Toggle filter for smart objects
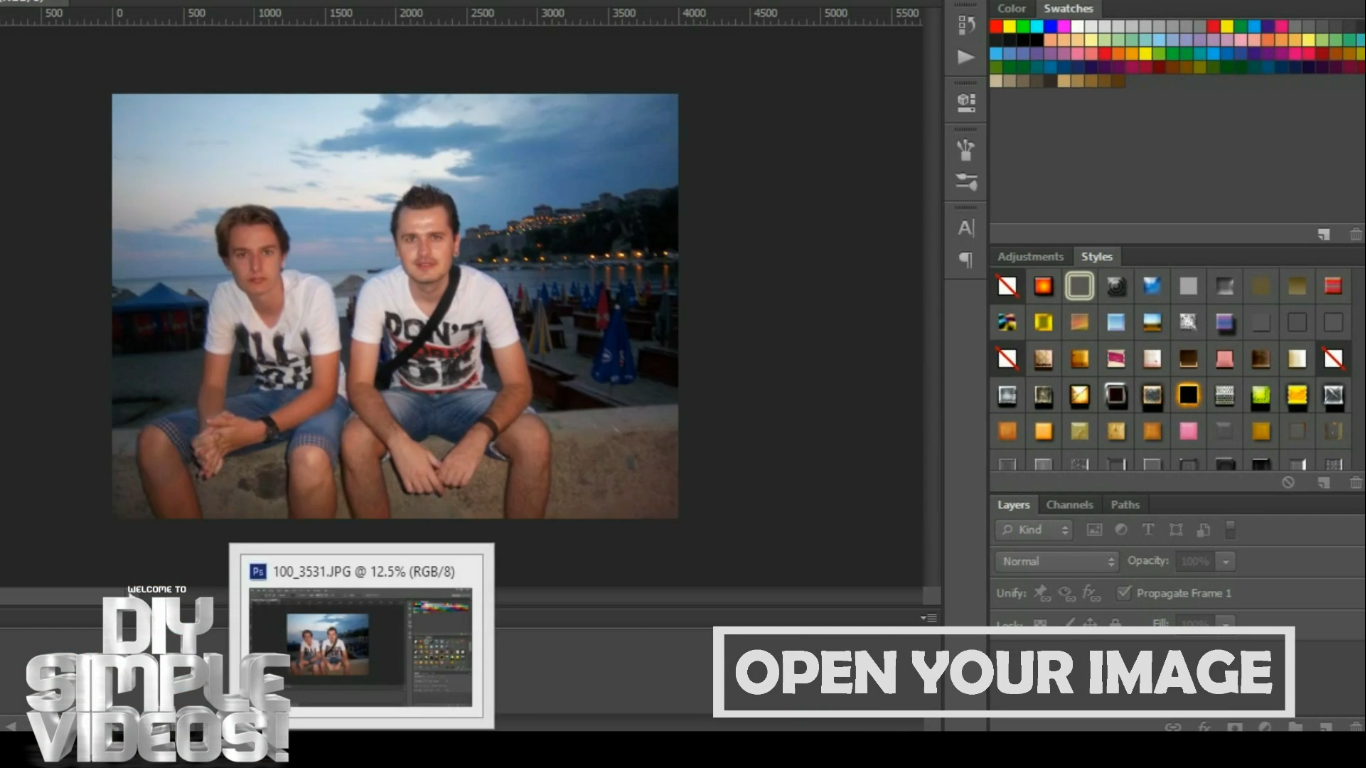This screenshot has height=768, width=1366. tap(1203, 530)
